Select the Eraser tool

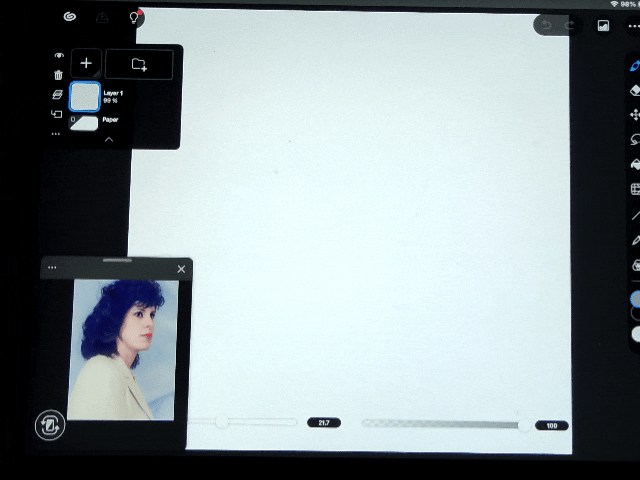(635, 90)
